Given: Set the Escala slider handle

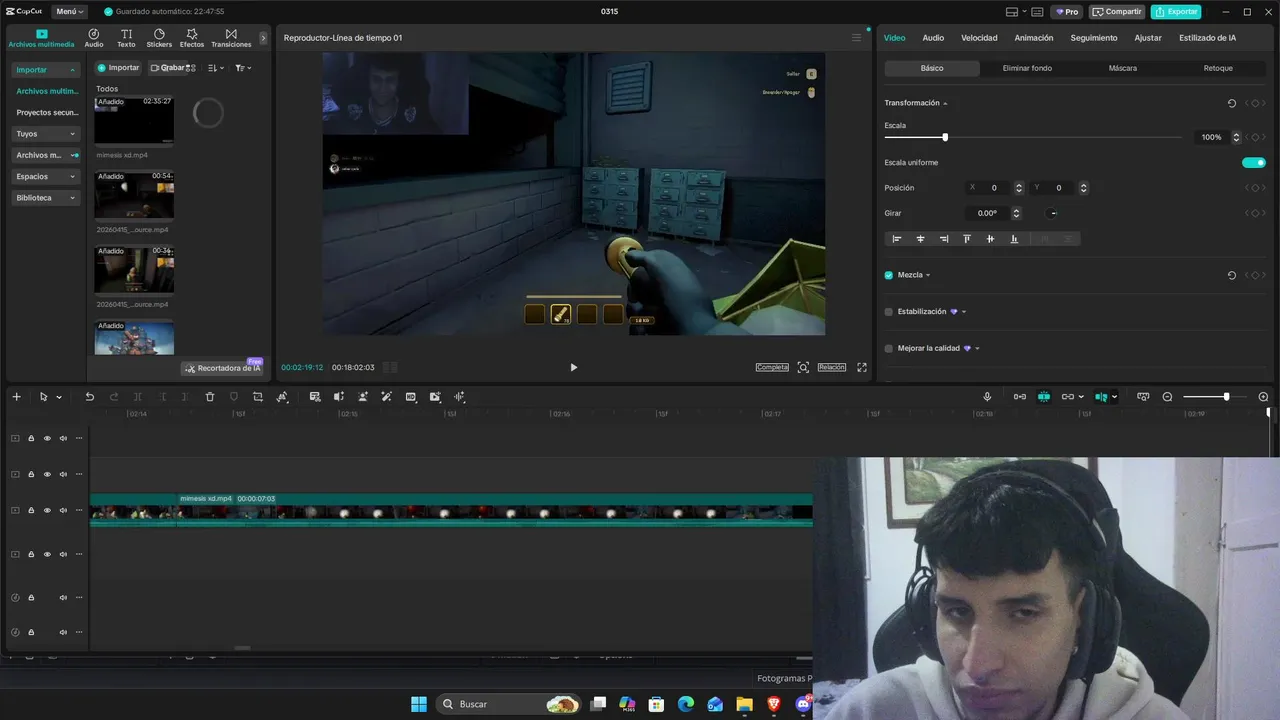Looking at the screenshot, I should 945,137.
